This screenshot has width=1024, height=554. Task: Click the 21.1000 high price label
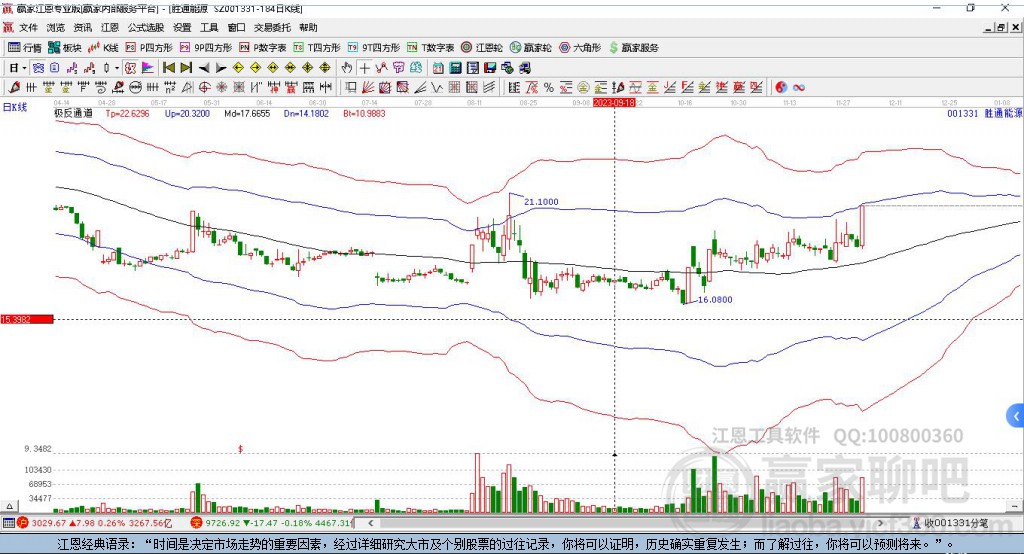[541, 202]
